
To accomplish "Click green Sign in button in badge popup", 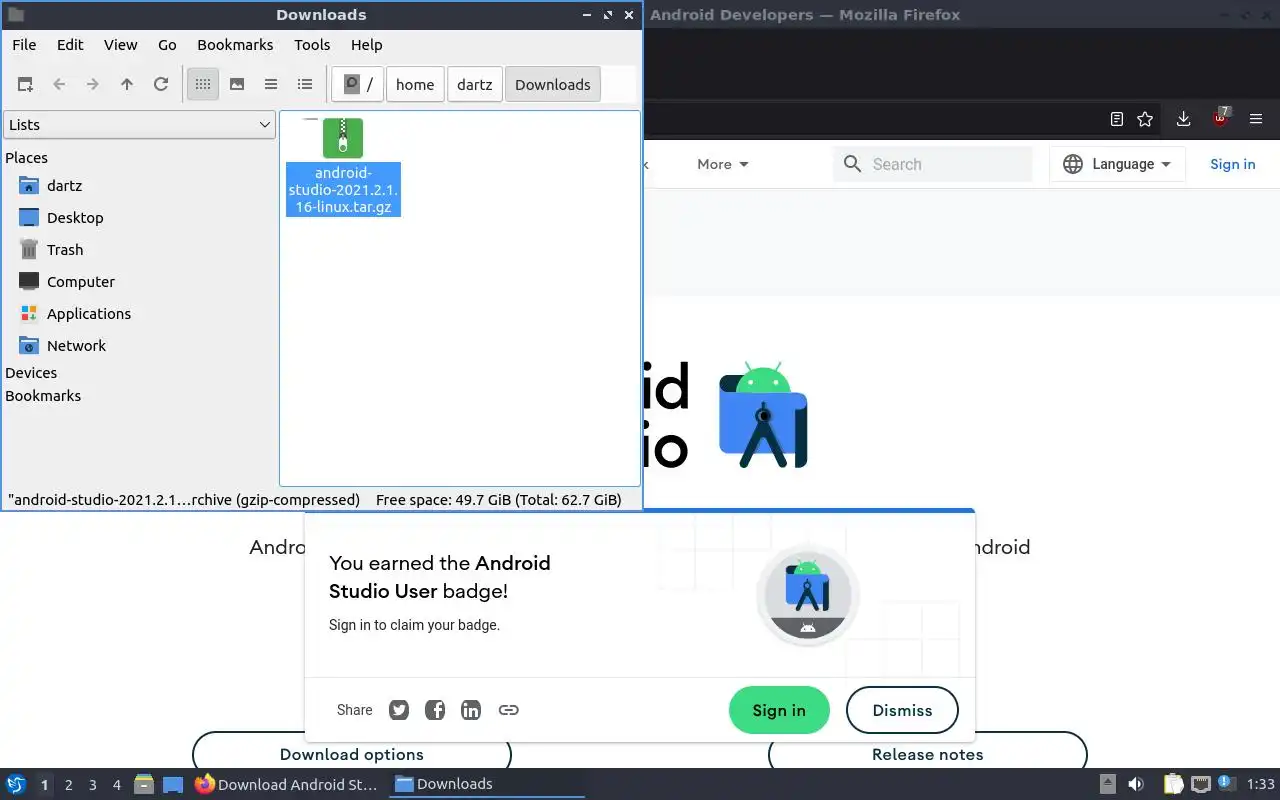I will point(779,710).
